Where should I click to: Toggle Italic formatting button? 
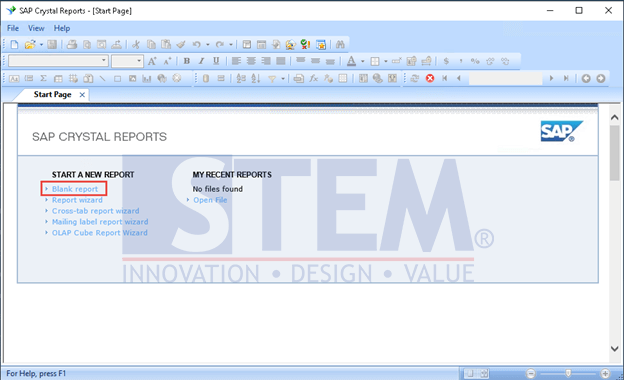(x=201, y=61)
